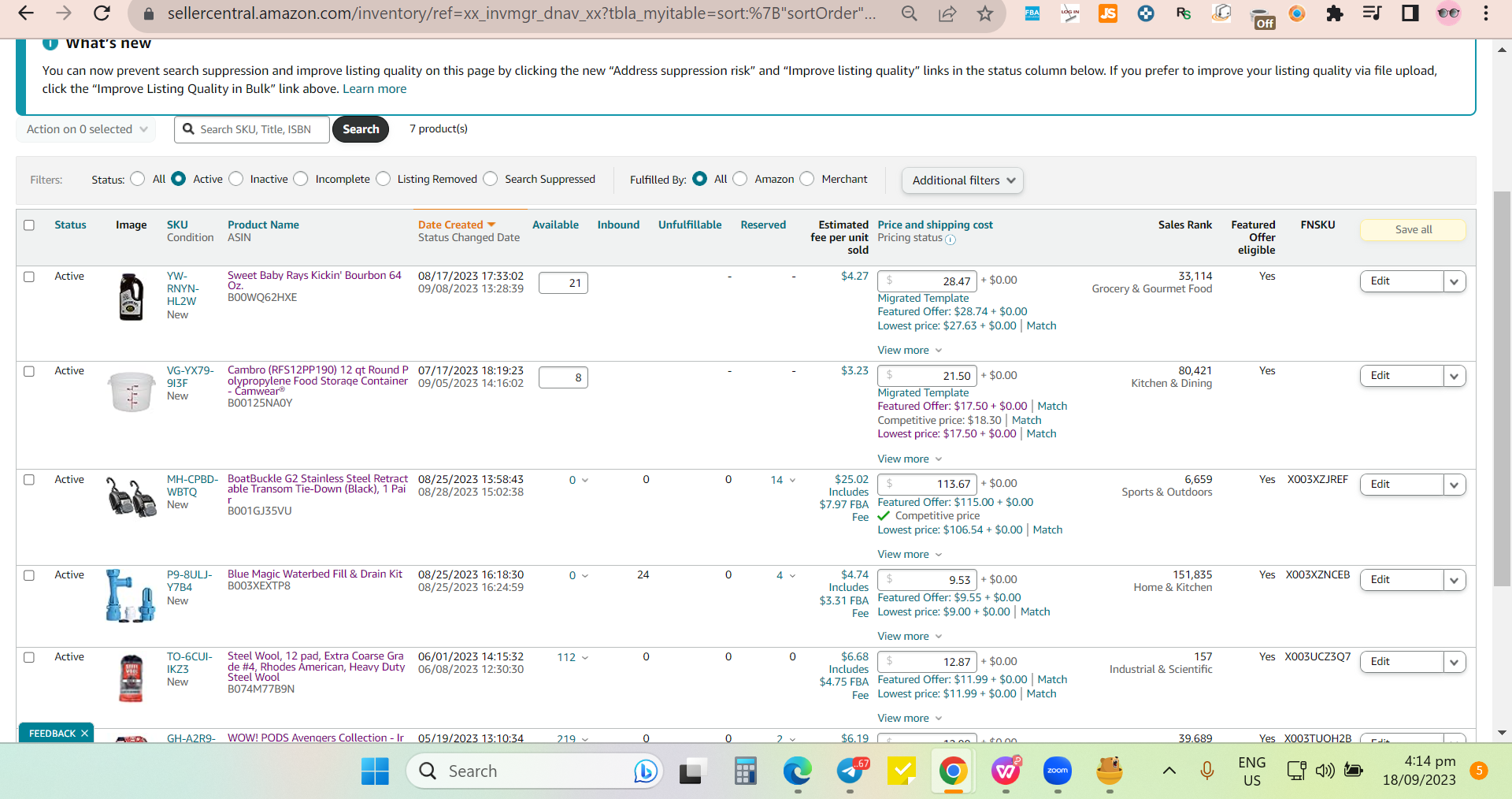Open the WPS Office taskbar icon
1512x799 pixels.
(x=1006, y=771)
